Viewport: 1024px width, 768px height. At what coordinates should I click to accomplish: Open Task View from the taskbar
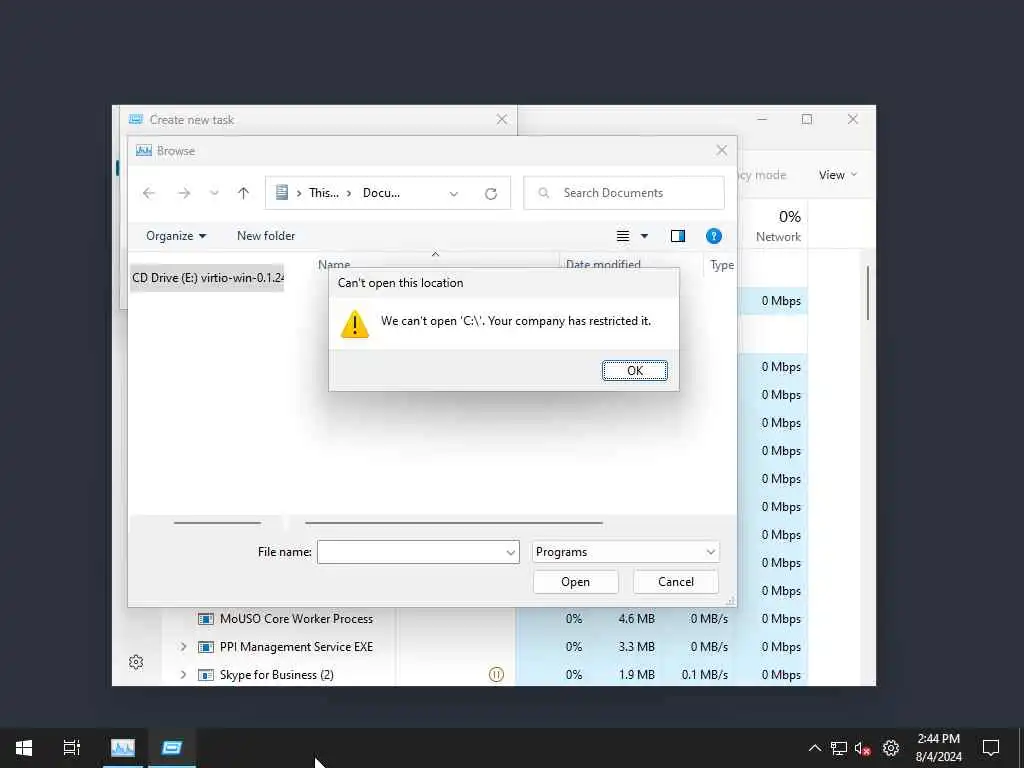[72, 748]
